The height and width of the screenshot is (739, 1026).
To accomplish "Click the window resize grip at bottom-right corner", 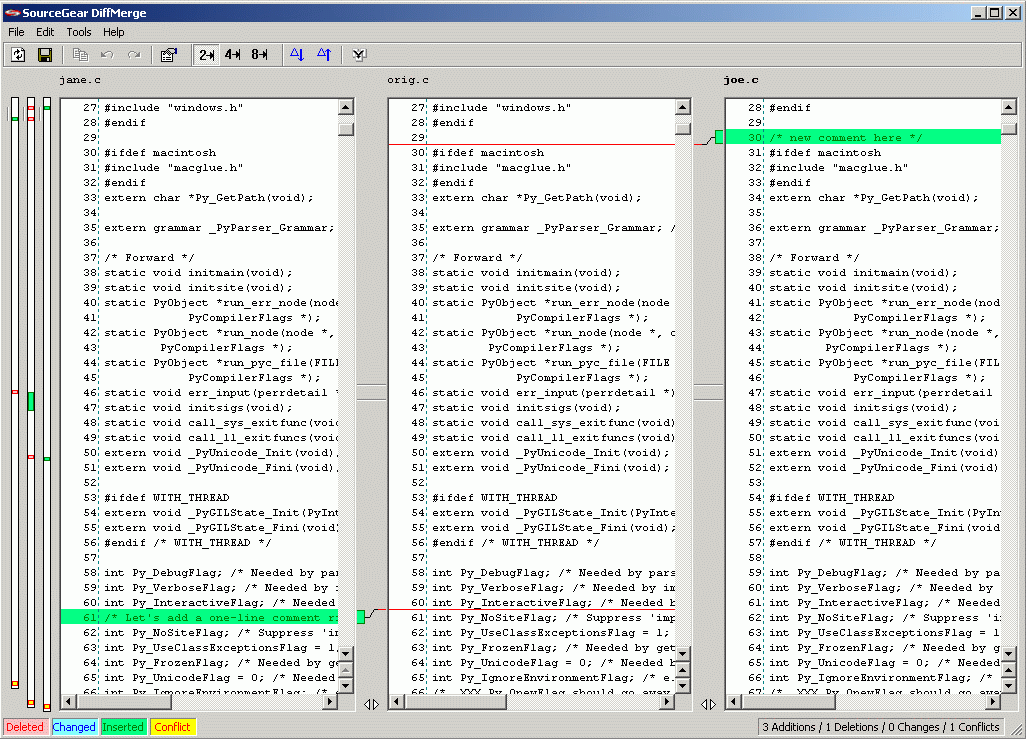I will pos(1017,729).
